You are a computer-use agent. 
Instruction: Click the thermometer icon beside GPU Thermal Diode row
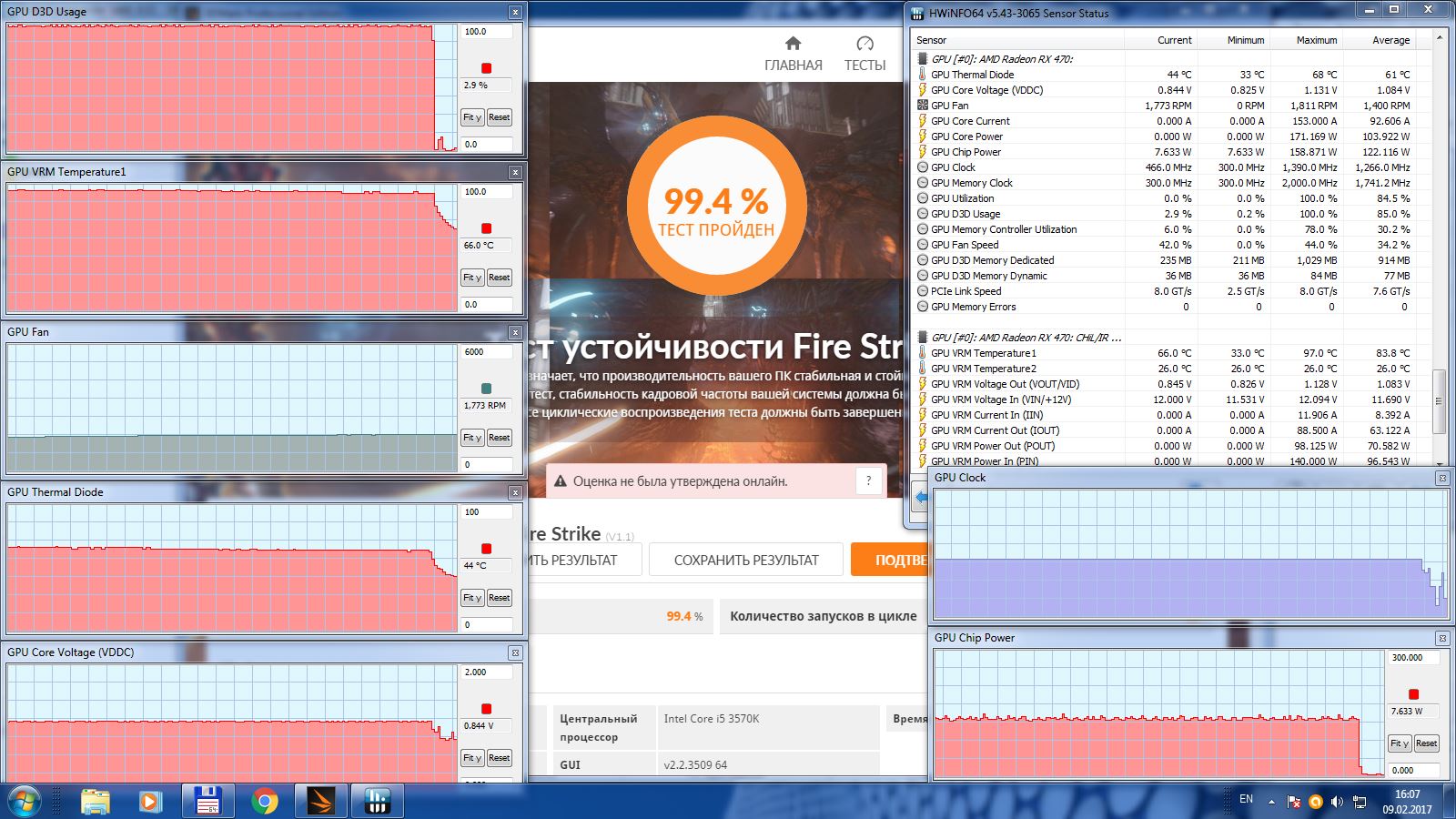(x=922, y=75)
